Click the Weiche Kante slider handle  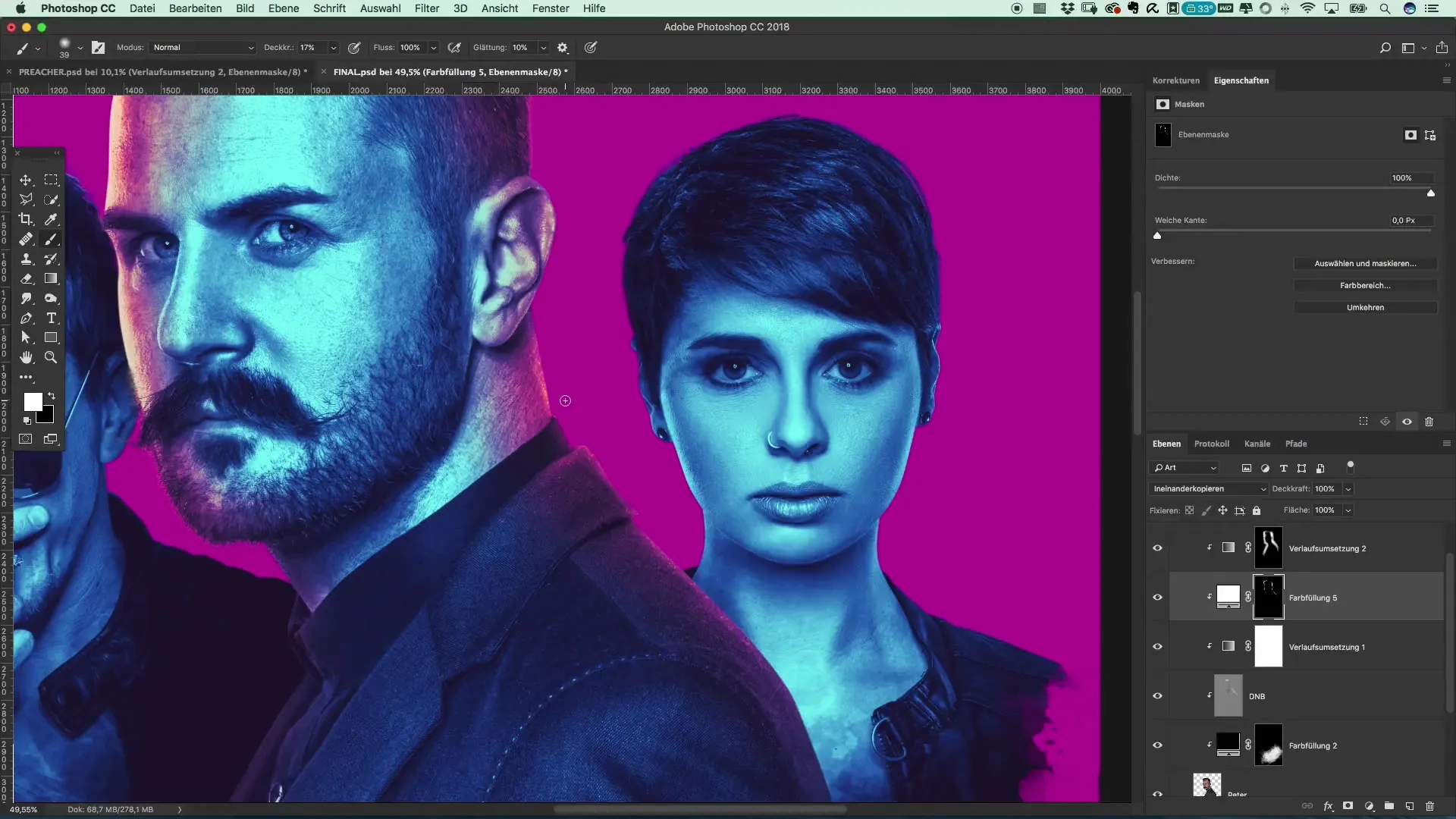[x=1157, y=235]
